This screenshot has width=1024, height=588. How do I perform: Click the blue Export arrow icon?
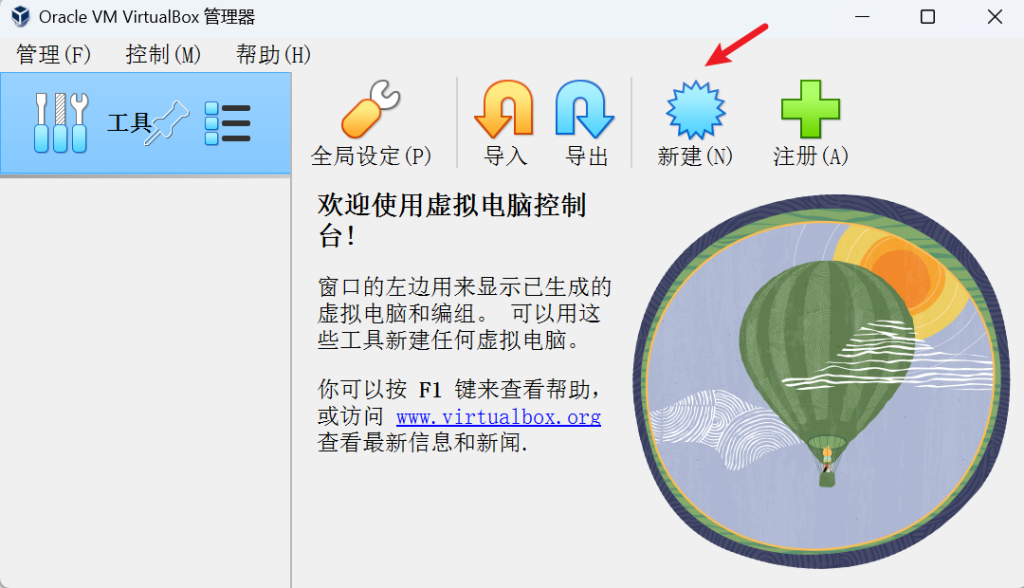[584, 109]
